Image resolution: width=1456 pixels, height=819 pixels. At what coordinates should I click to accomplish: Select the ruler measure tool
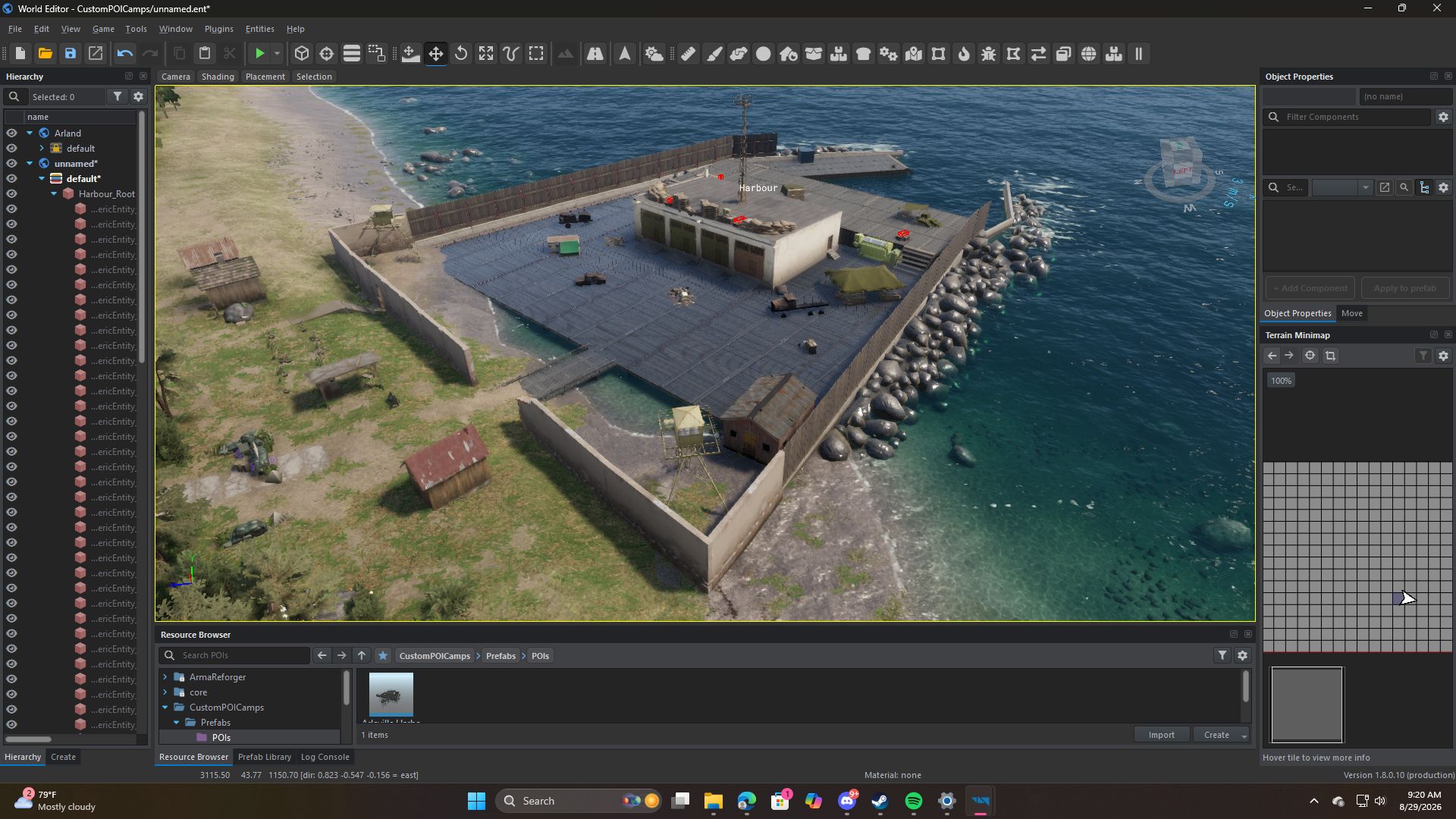click(x=689, y=54)
